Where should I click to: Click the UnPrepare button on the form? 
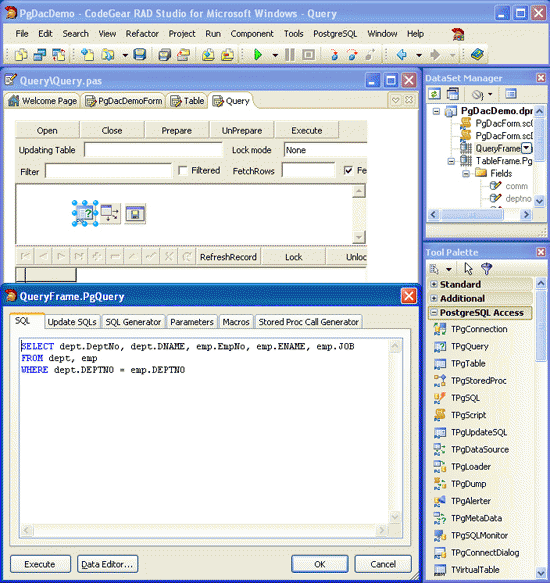242,131
